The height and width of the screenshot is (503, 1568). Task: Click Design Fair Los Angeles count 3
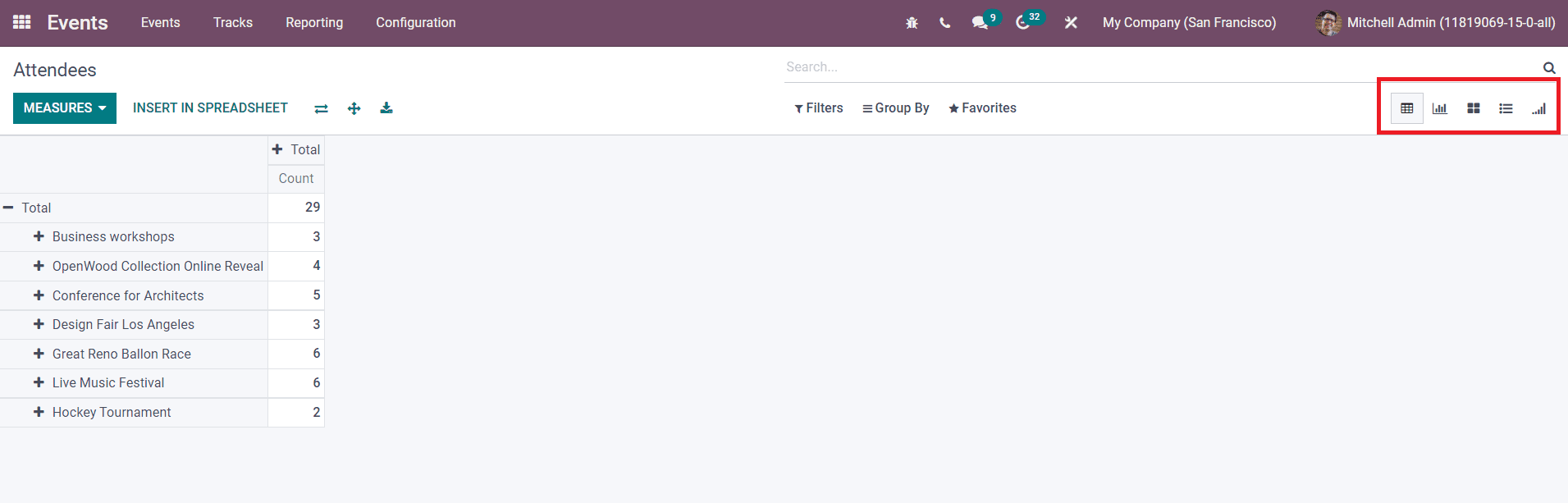(296, 324)
